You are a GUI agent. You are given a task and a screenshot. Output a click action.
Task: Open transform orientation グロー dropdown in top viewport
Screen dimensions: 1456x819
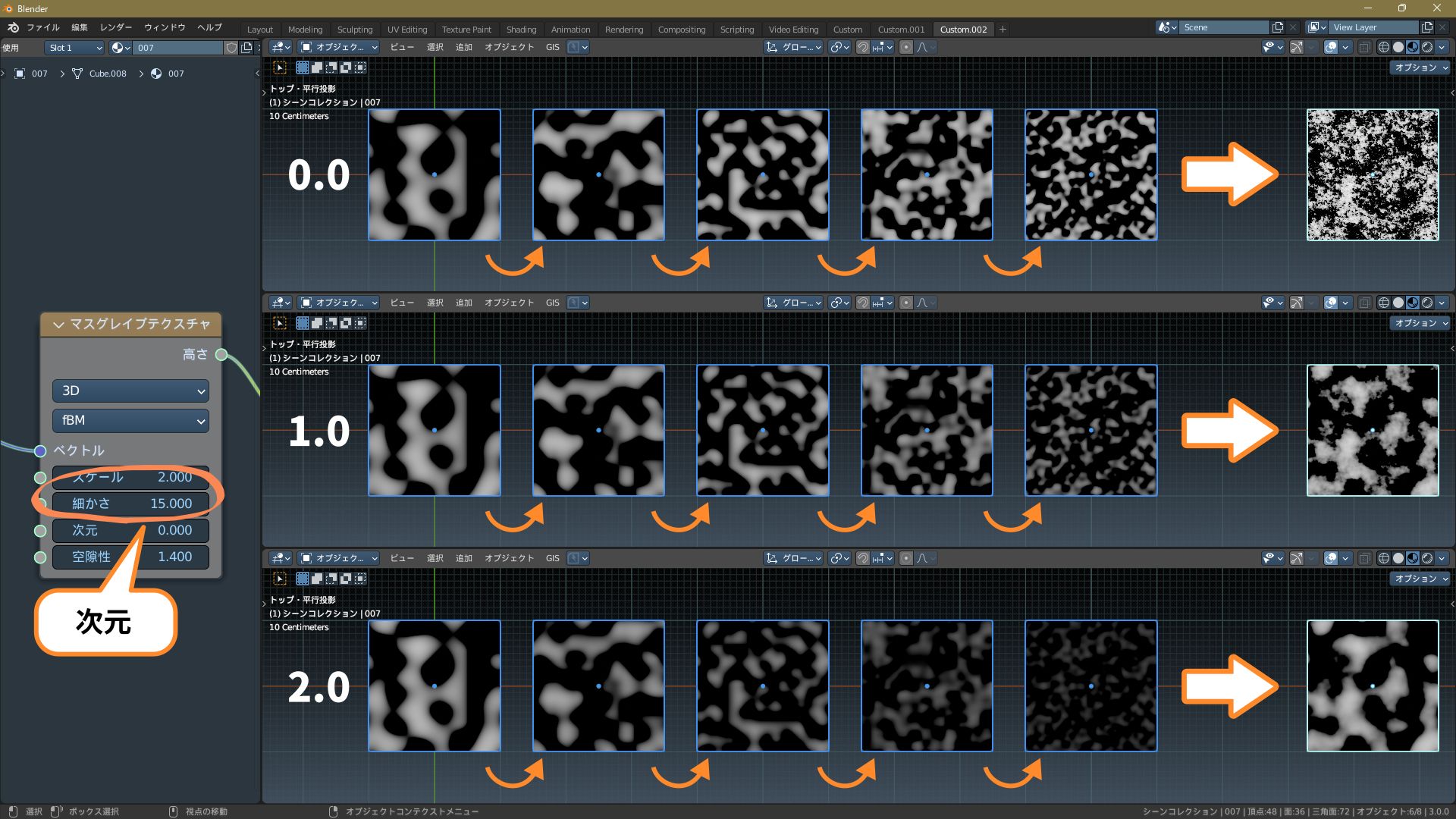793,47
